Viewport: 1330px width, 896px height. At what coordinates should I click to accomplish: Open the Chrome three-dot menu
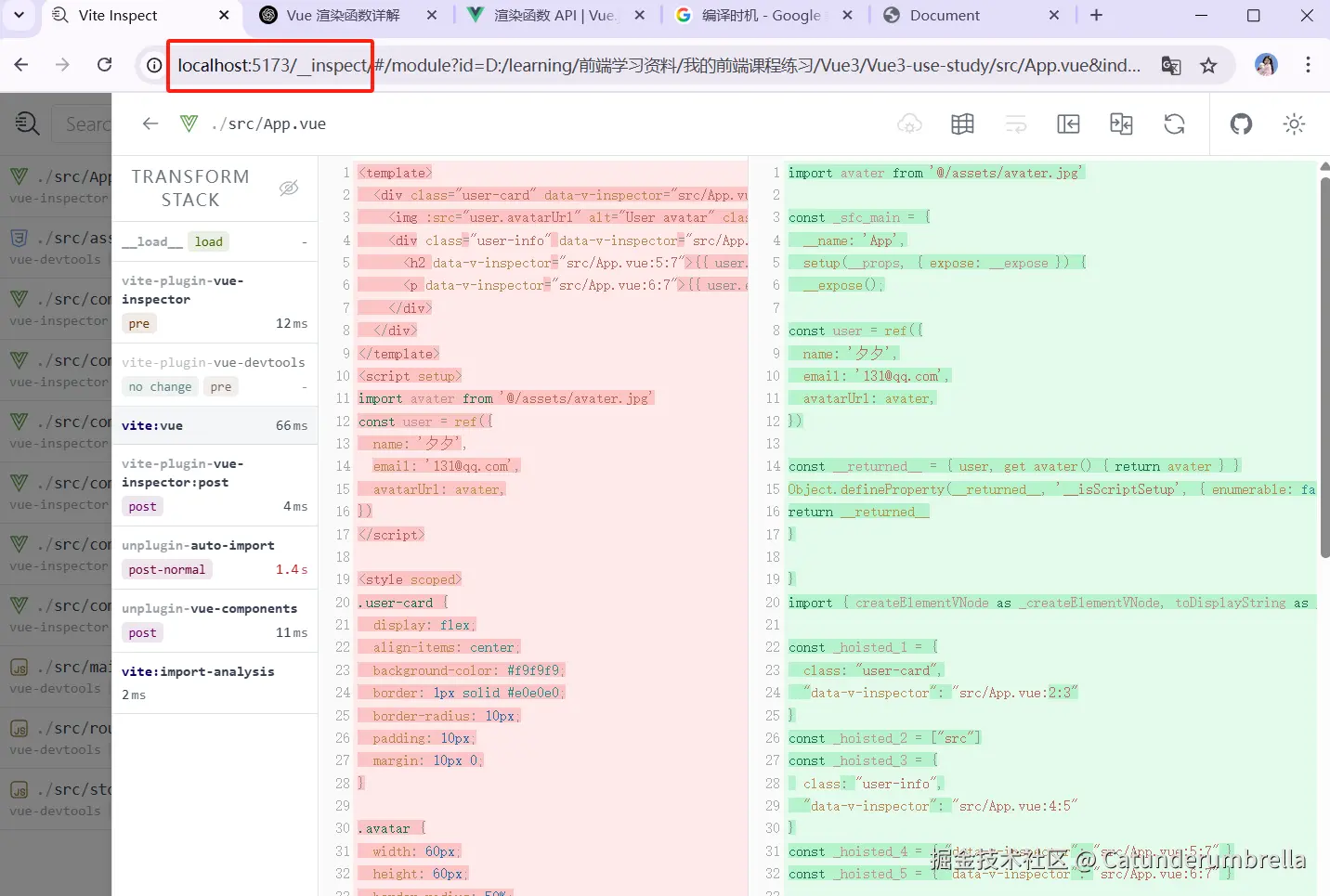tap(1308, 64)
